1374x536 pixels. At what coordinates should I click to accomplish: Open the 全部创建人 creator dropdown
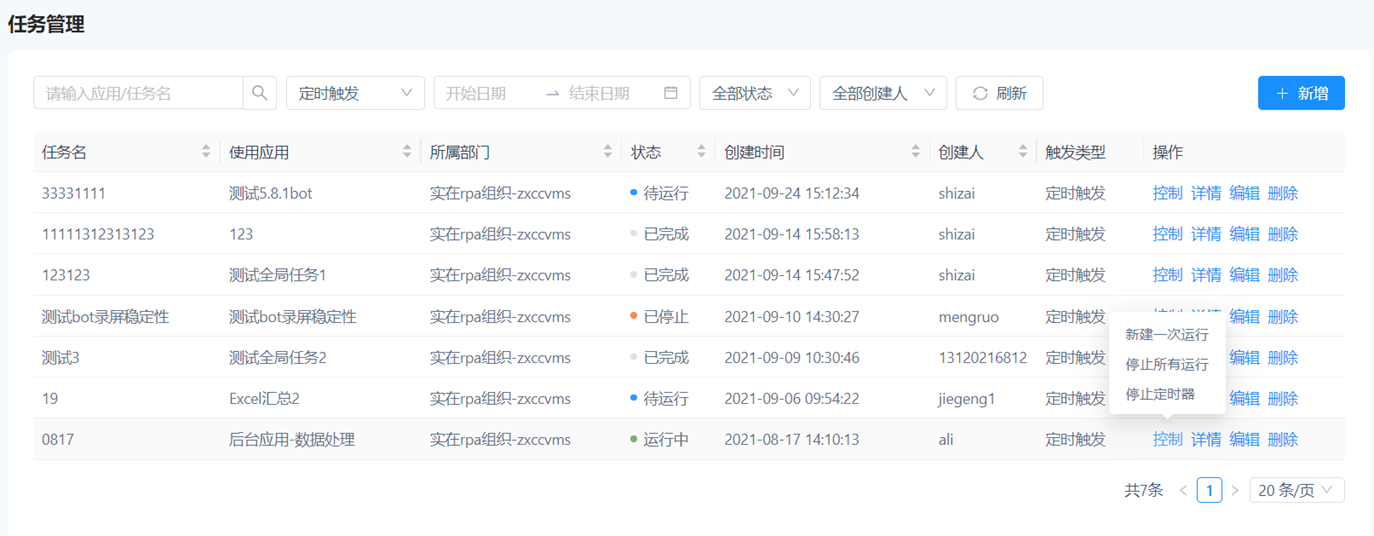point(882,93)
